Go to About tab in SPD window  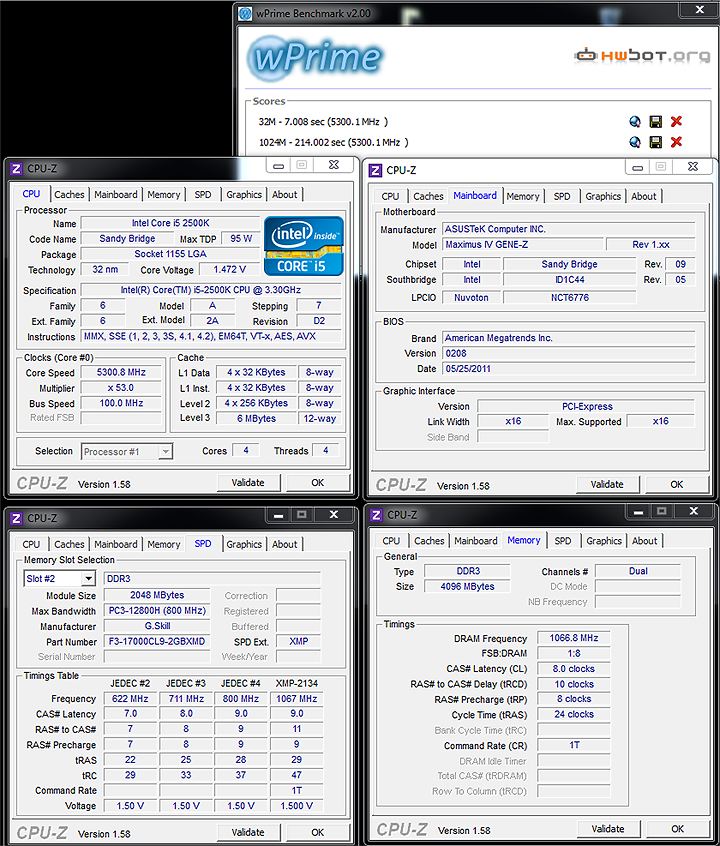point(284,544)
